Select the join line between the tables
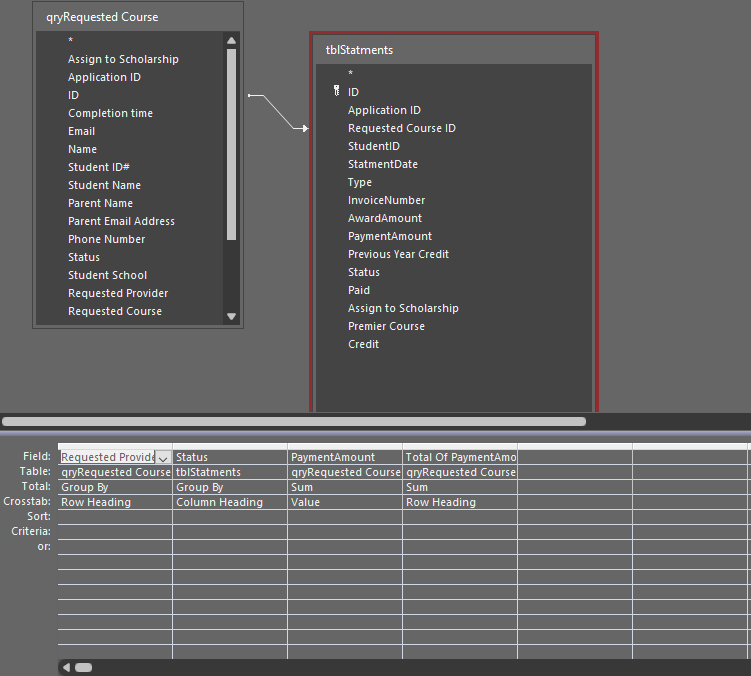Image resolution: width=751 pixels, height=676 pixels. coord(278,112)
